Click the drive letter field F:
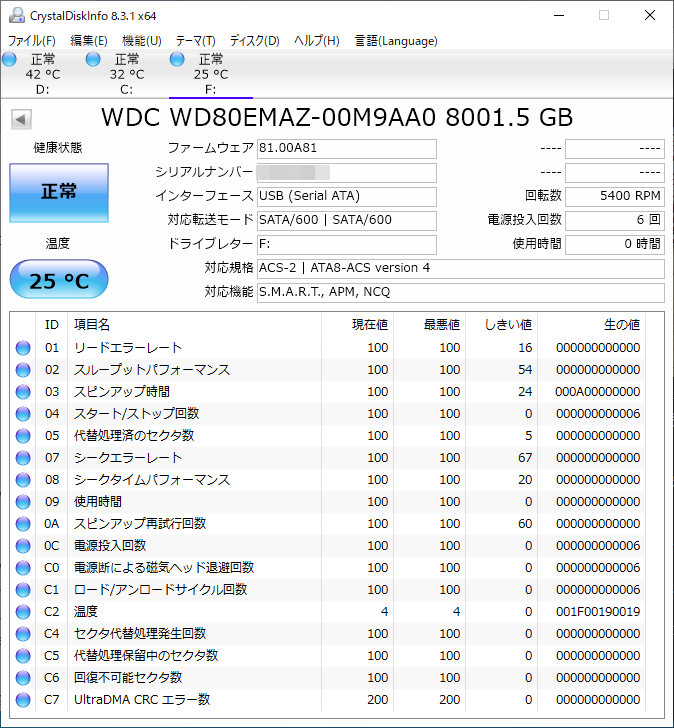The image size is (674, 728). pyautogui.click(x=347, y=245)
